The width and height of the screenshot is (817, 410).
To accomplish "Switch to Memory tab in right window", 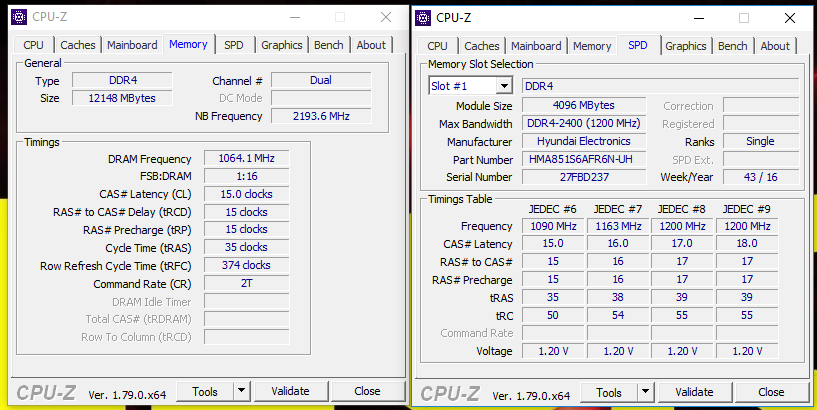I will (x=592, y=46).
